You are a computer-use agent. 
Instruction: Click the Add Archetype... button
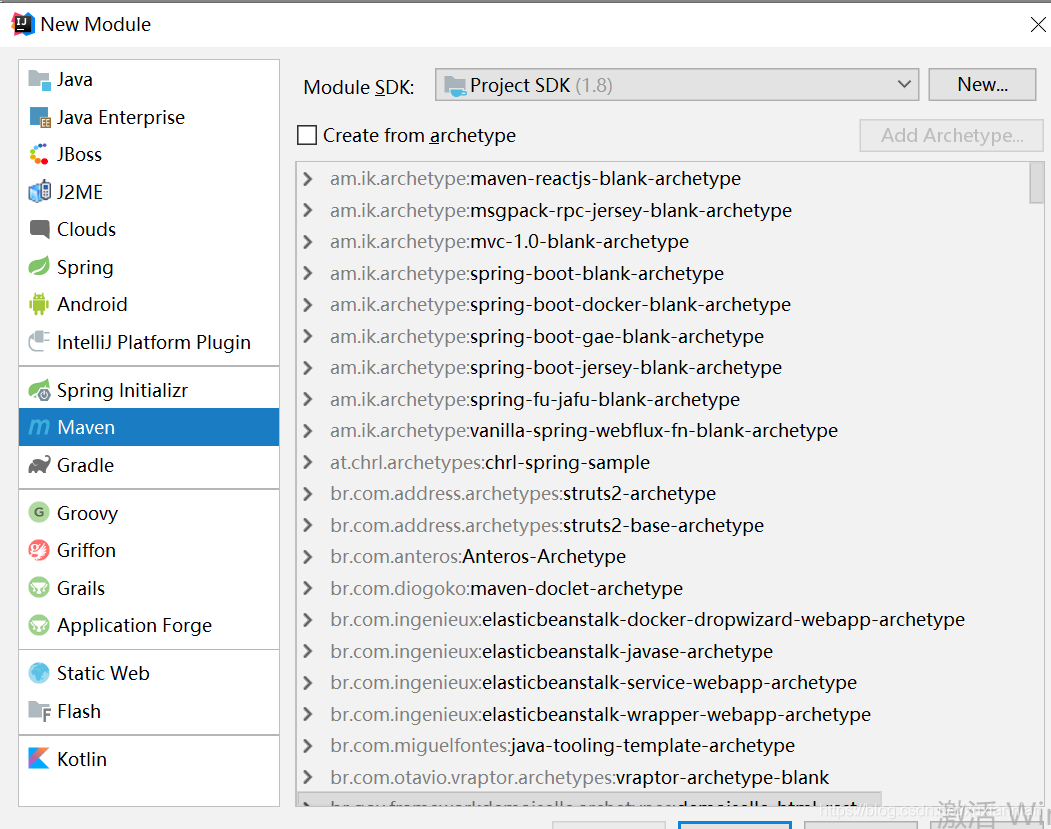click(951, 135)
